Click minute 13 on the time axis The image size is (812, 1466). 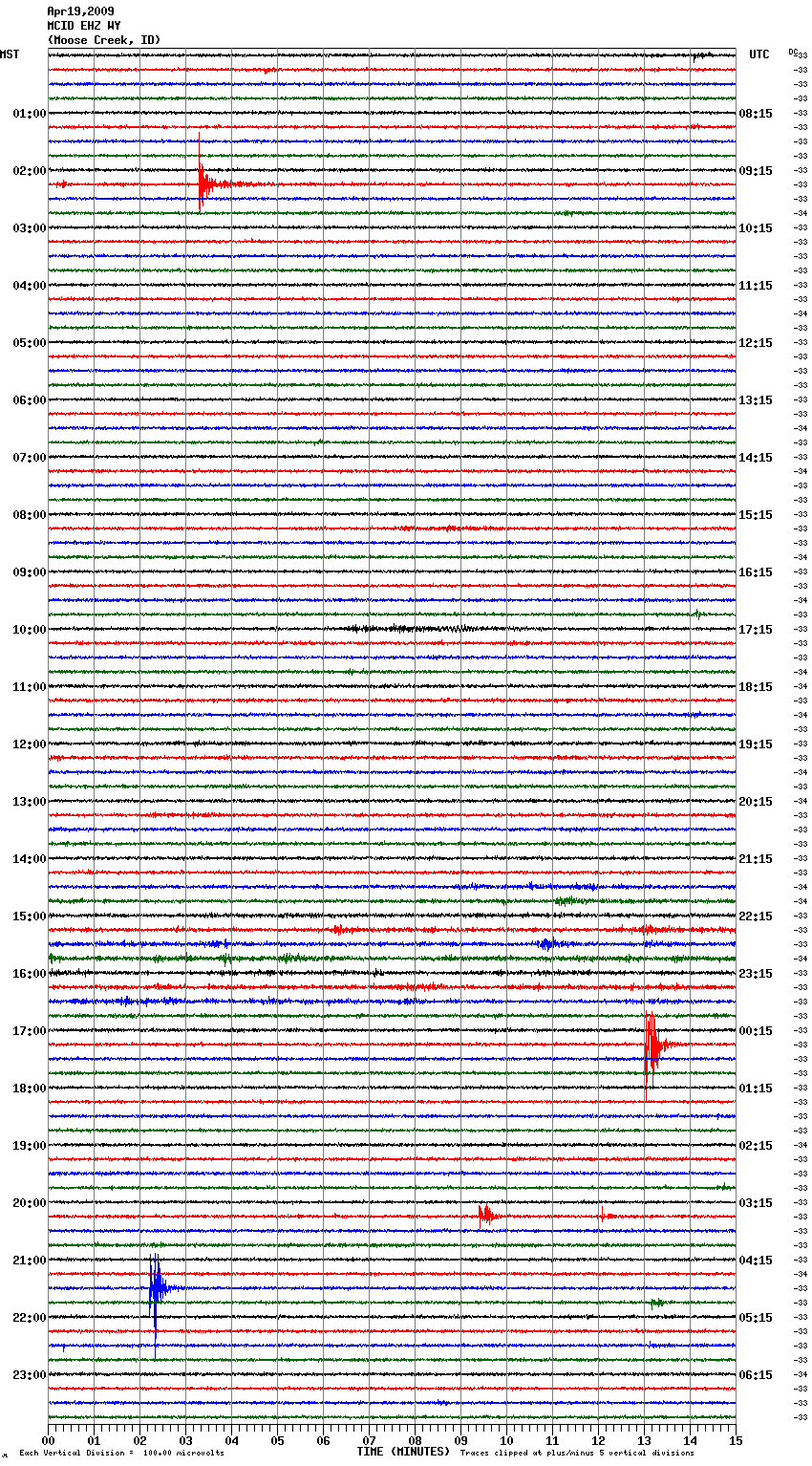pos(644,1440)
